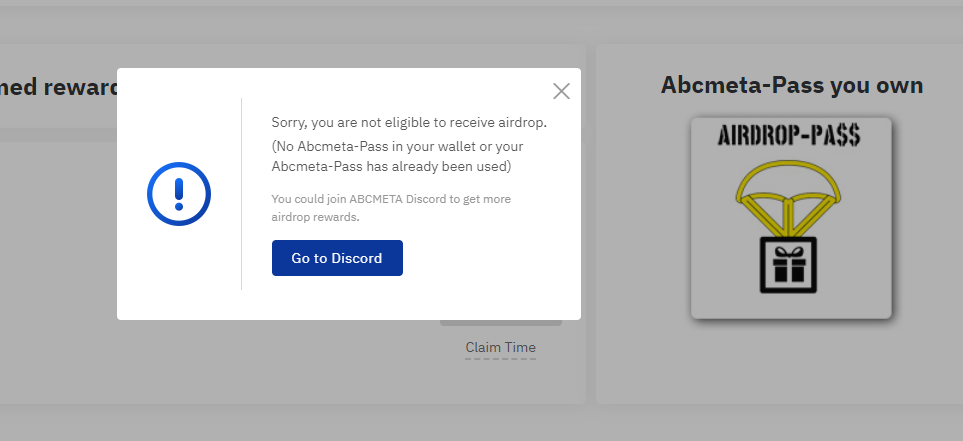Select the Airdrop-Pass NFT card
Image resolution: width=963 pixels, height=441 pixels.
point(791,218)
